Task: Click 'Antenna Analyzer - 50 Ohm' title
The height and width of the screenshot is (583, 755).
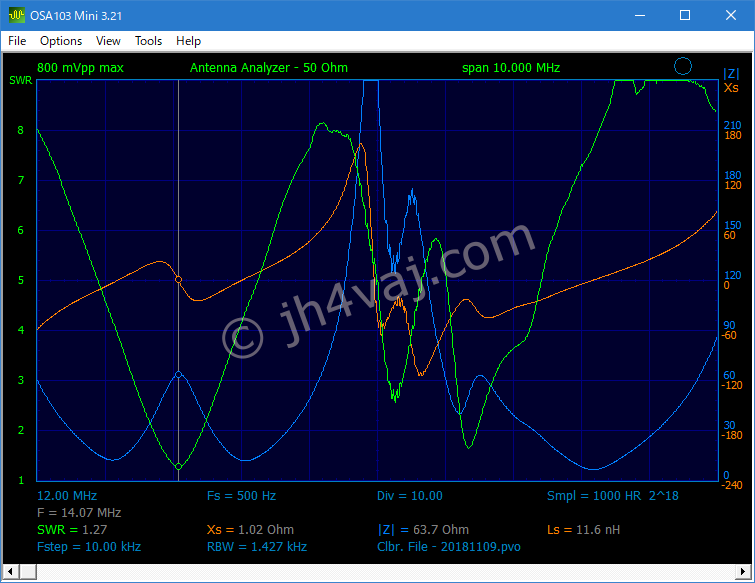Action: click(x=269, y=68)
